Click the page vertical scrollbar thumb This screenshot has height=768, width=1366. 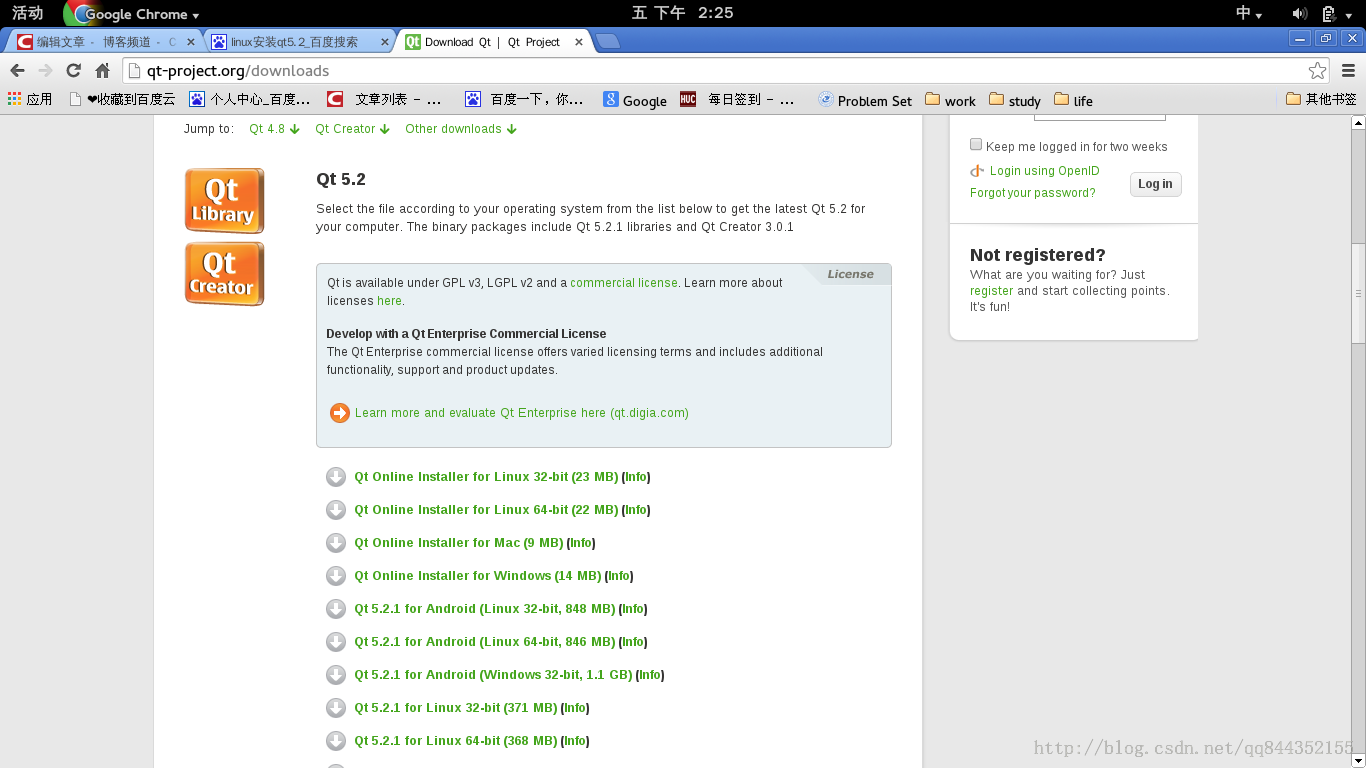click(x=1357, y=294)
